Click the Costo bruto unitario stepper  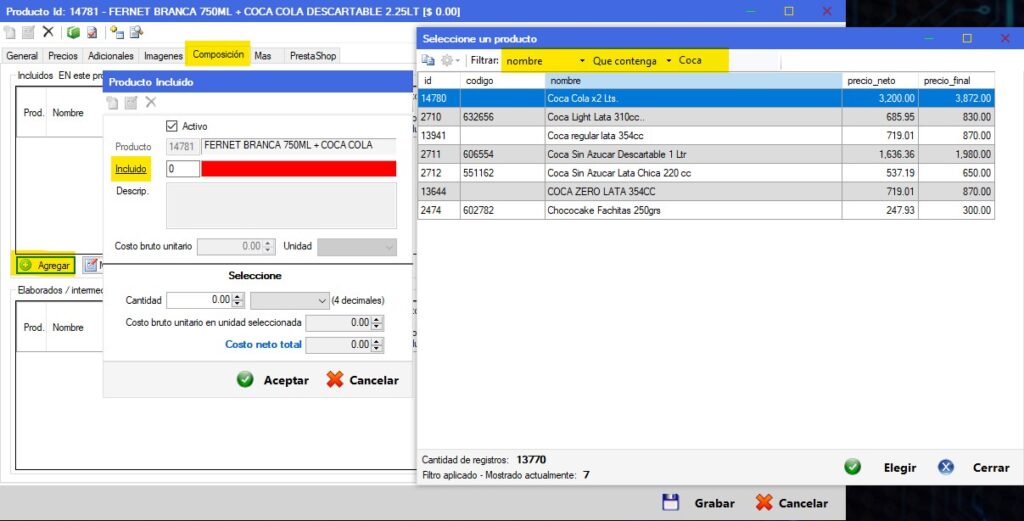click(x=268, y=247)
